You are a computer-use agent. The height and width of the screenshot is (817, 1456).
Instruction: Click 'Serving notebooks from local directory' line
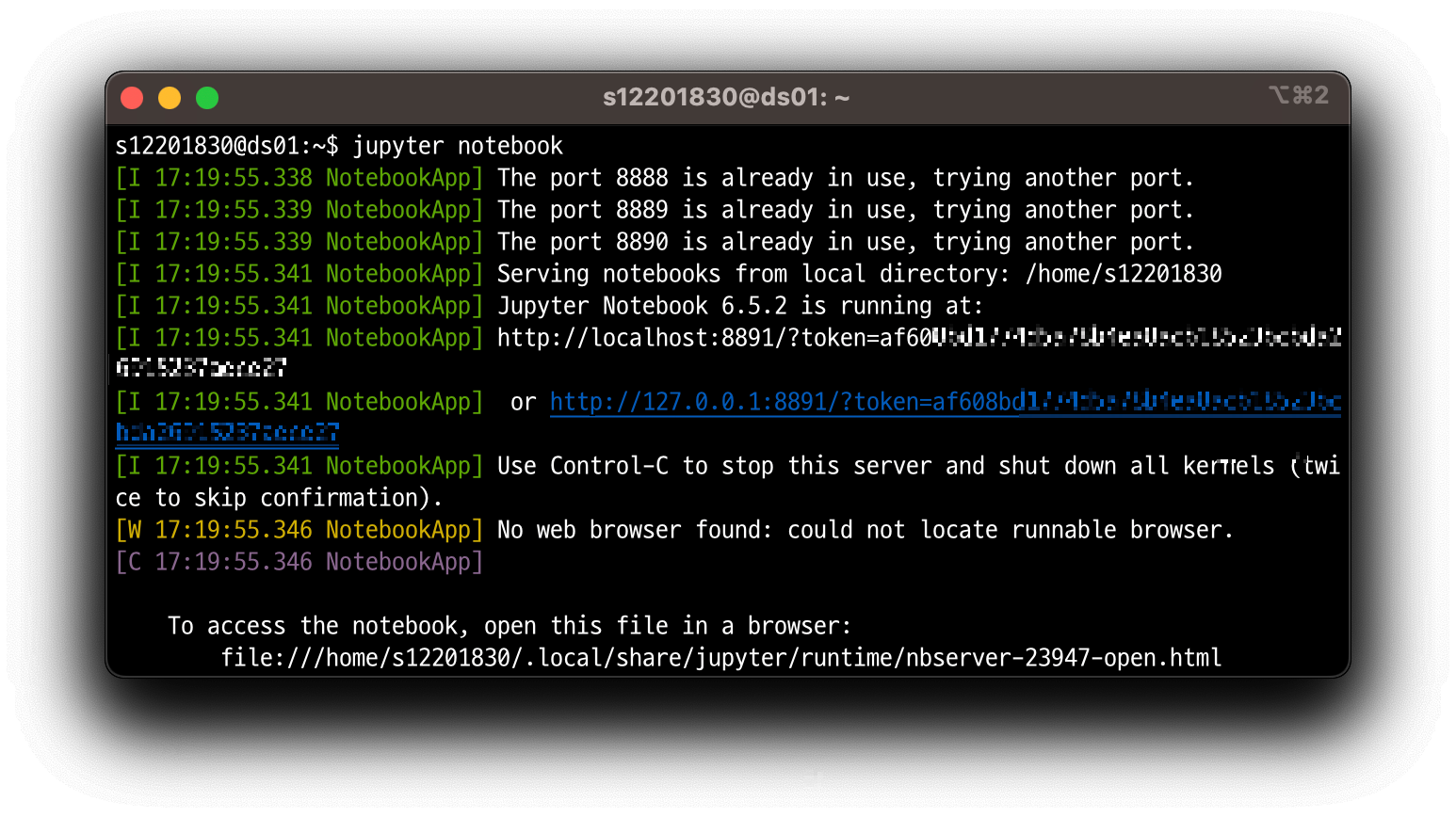[860, 274]
